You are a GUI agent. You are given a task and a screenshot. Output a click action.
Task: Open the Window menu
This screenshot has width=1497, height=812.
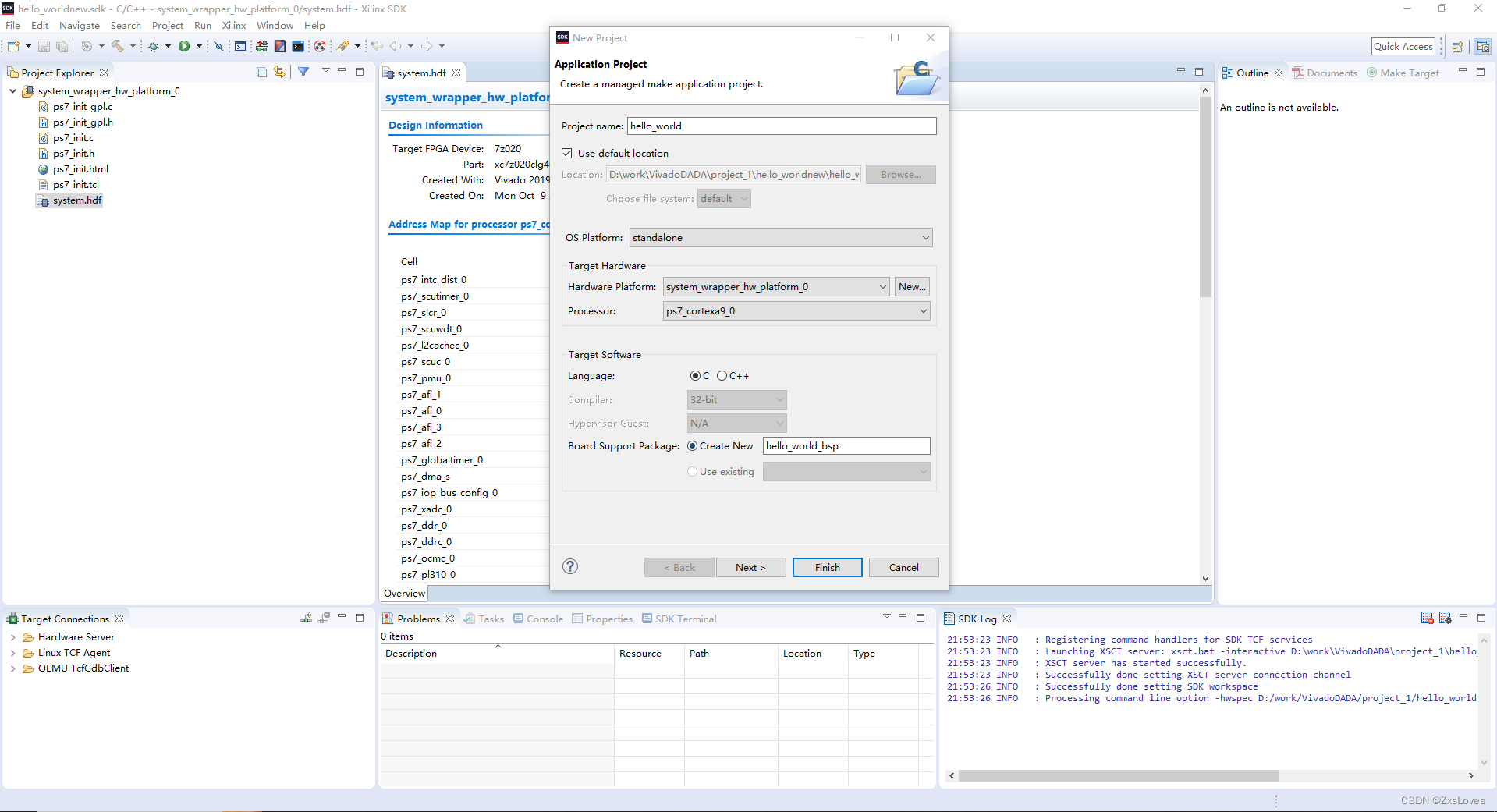tap(275, 25)
